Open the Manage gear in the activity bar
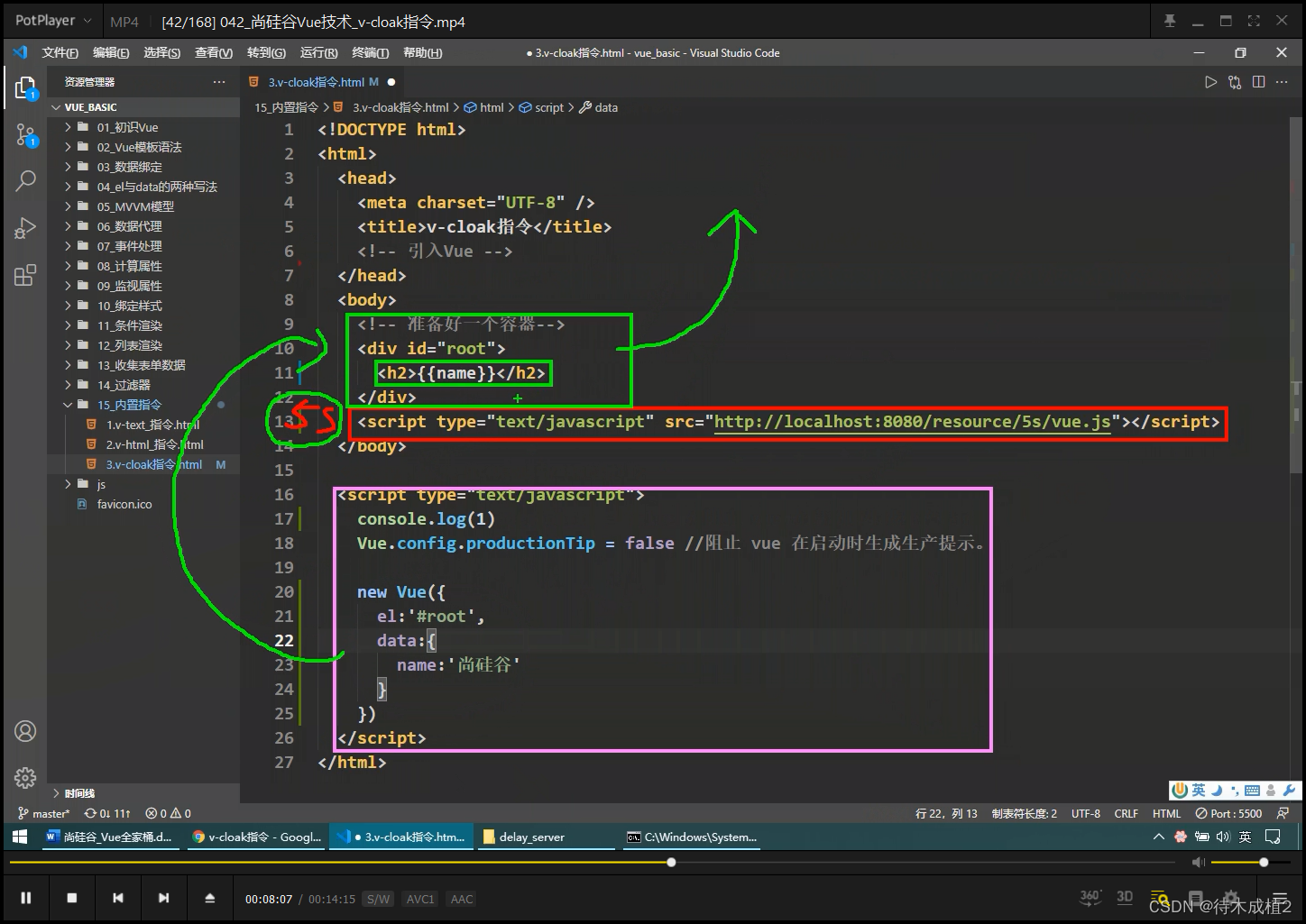Image resolution: width=1306 pixels, height=924 pixels. click(25, 777)
